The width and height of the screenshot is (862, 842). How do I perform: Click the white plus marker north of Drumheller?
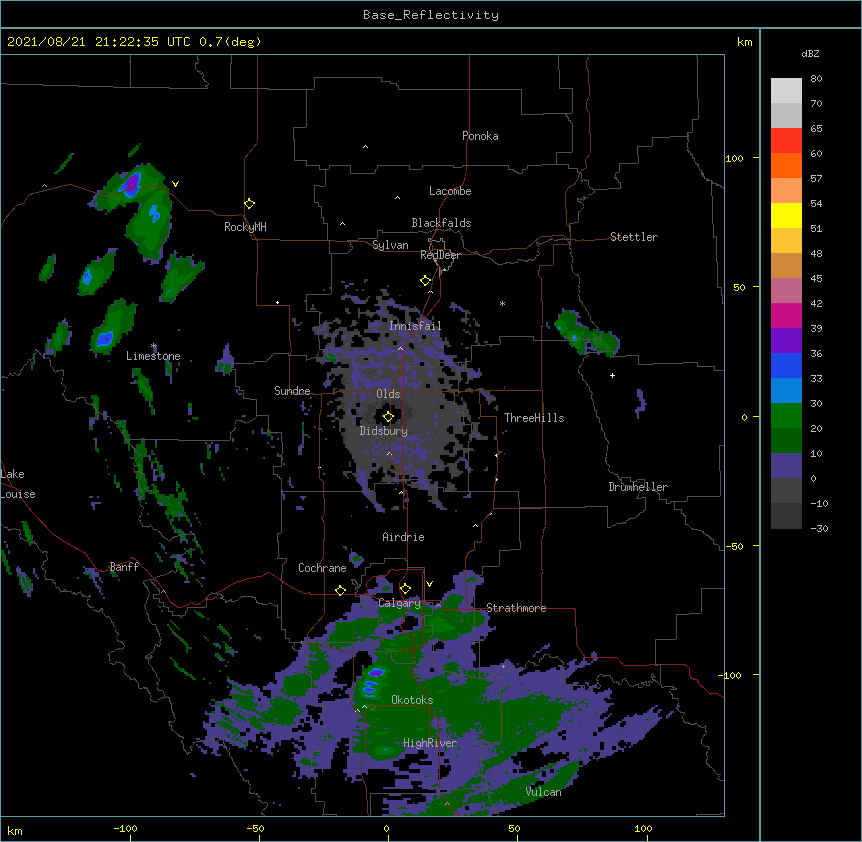(612, 375)
